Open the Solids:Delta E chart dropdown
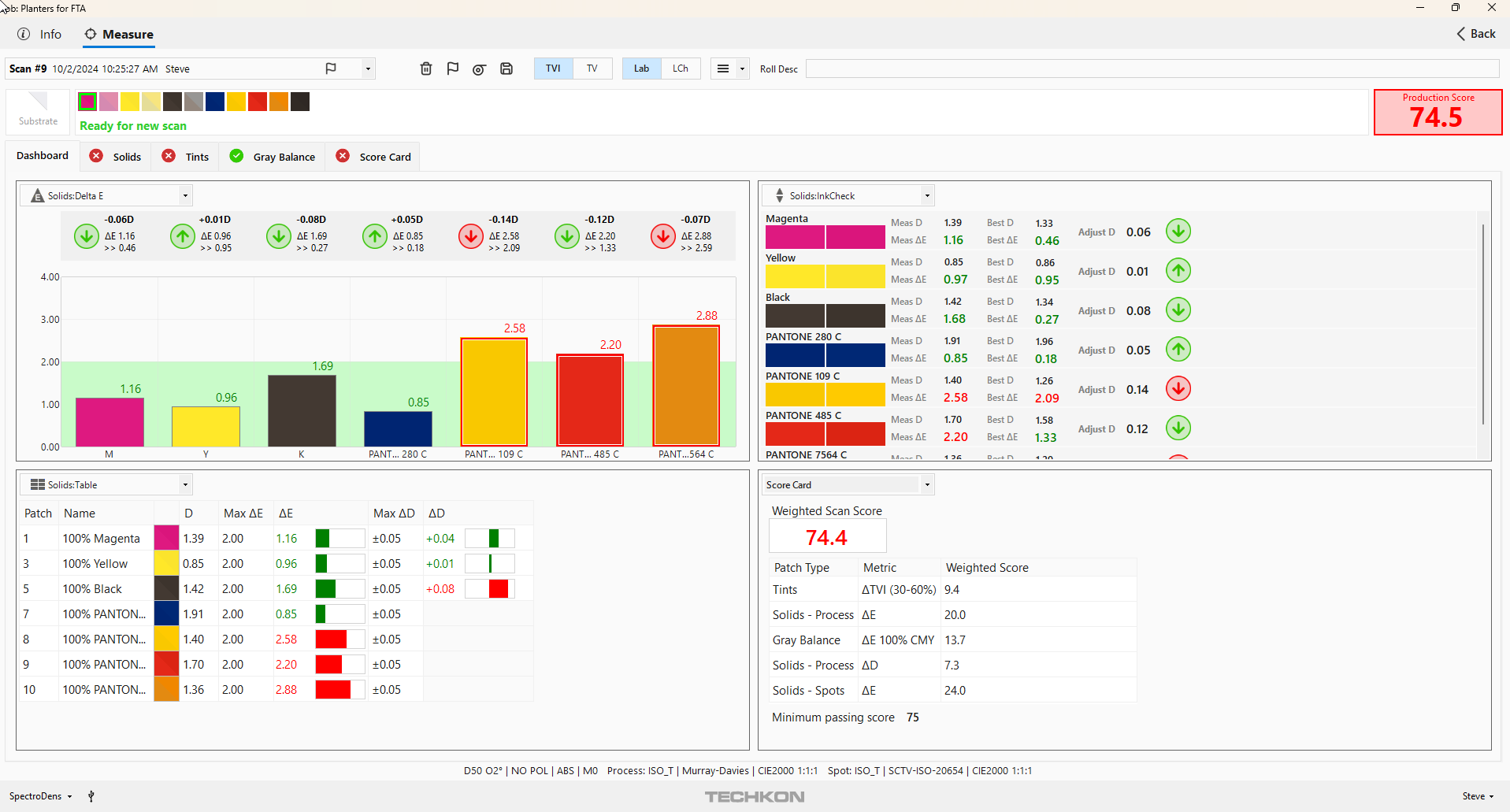 185,195
